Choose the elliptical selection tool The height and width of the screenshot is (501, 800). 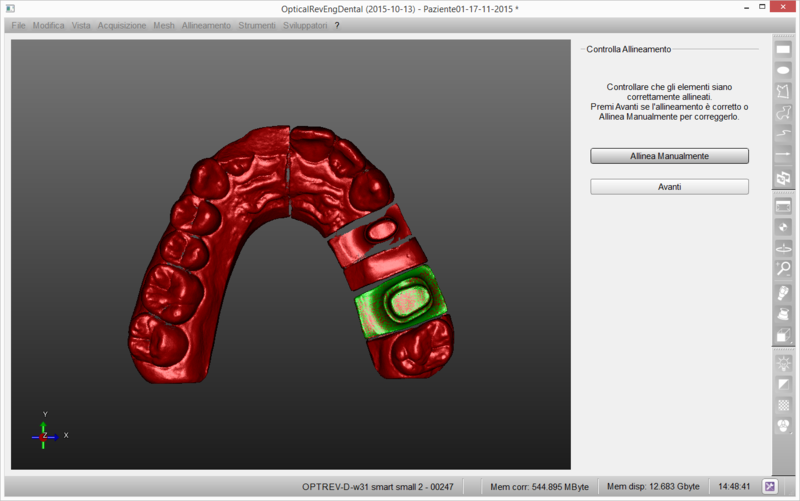pyautogui.click(x=784, y=70)
